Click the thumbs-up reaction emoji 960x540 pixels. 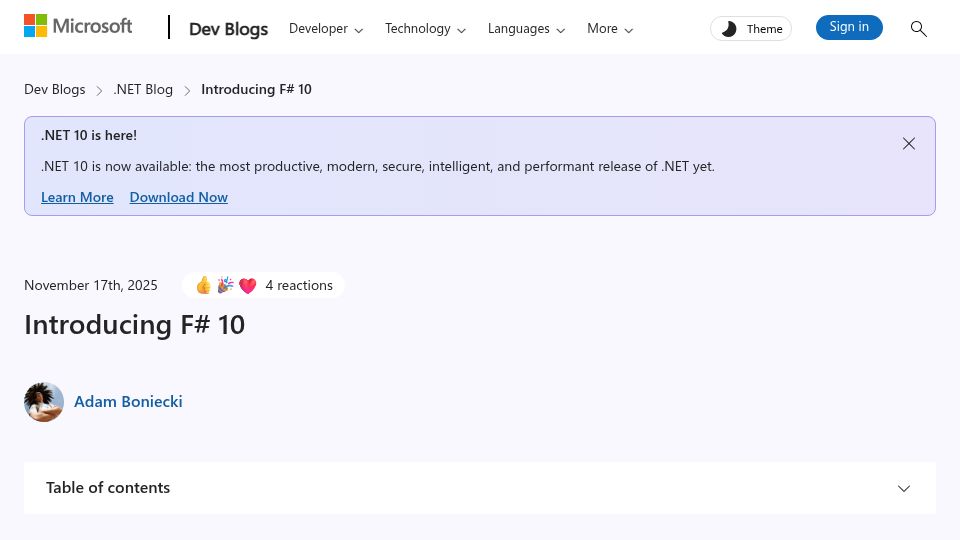coord(204,285)
